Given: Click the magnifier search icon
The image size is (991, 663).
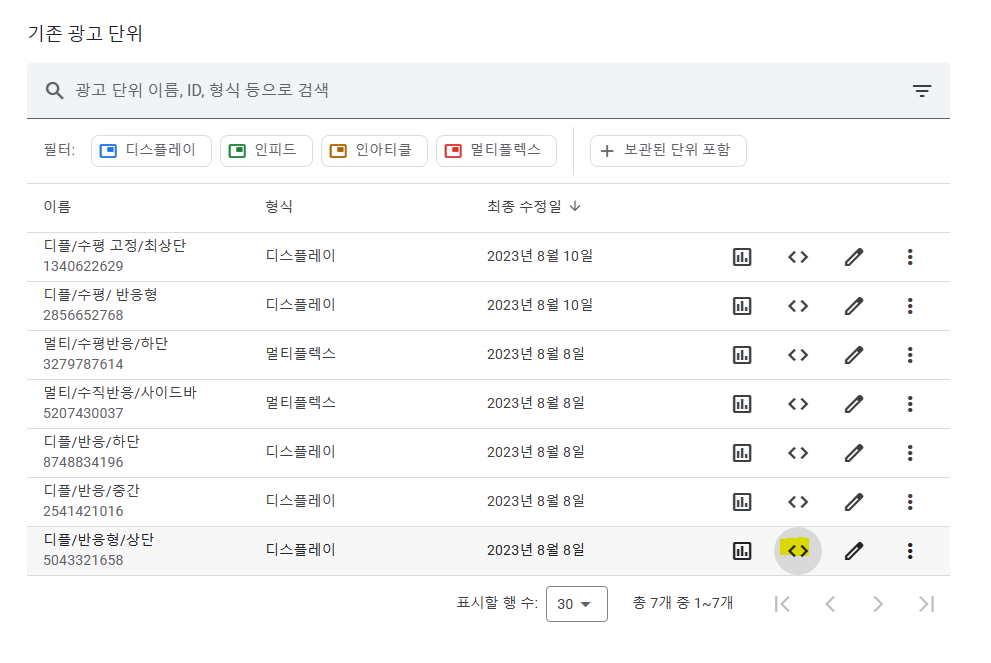Looking at the screenshot, I should (x=54, y=91).
